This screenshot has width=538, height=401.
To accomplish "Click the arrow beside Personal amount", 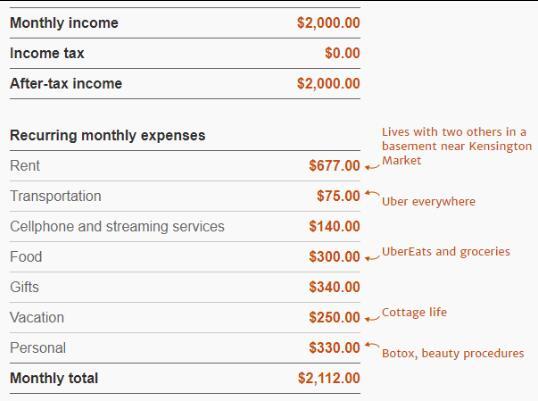I will tap(372, 345).
